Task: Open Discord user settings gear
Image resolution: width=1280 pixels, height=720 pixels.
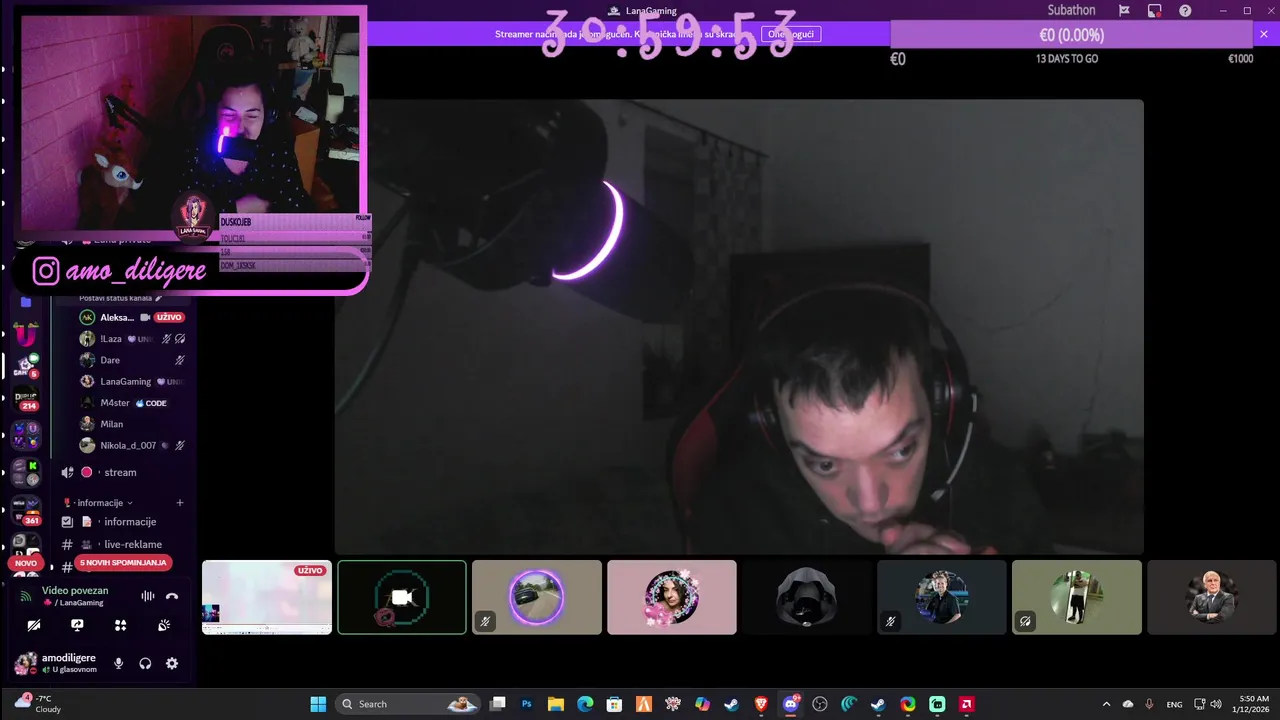Action: pyautogui.click(x=172, y=663)
